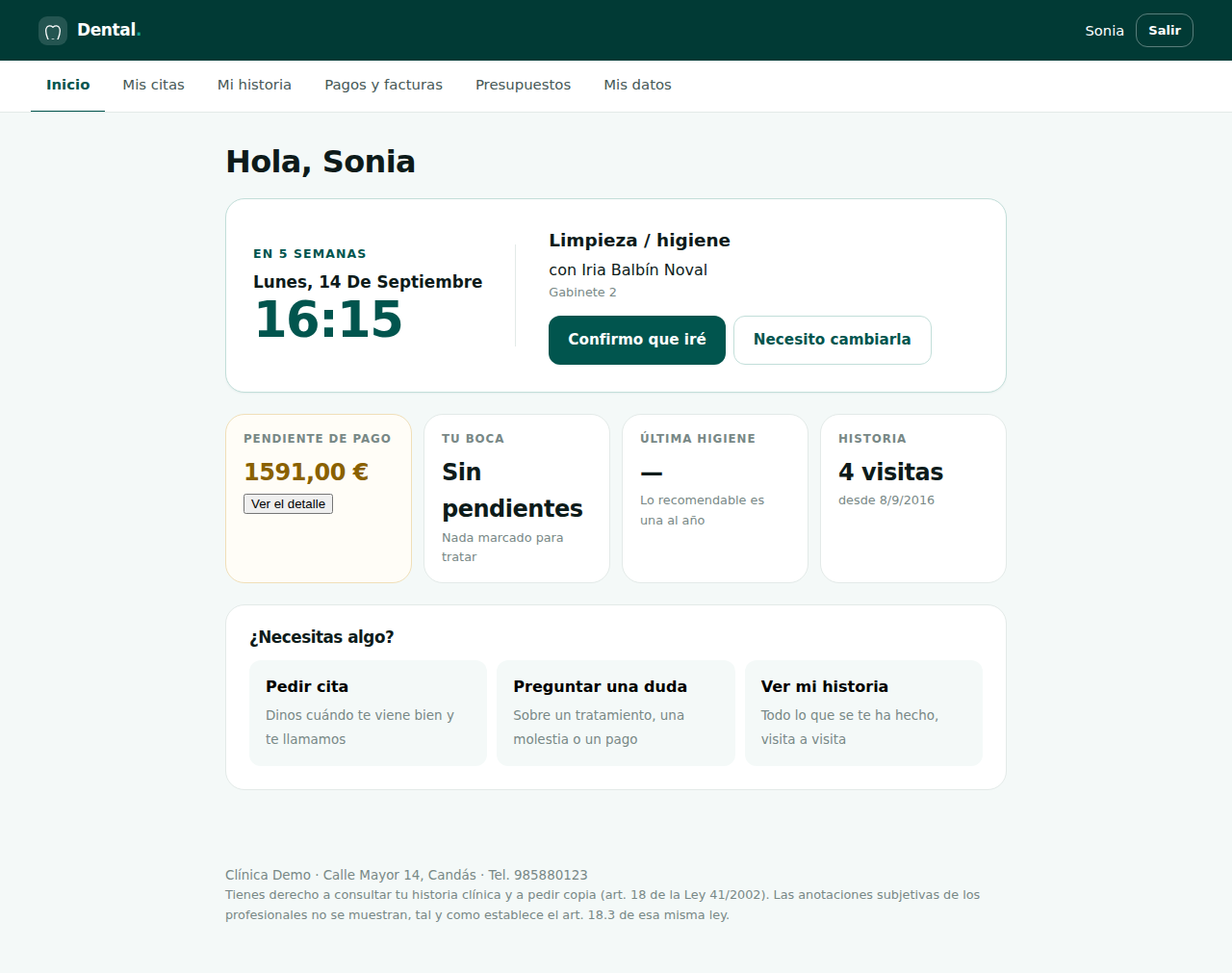
Task: Click the Sonia user name in header
Action: (1104, 31)
